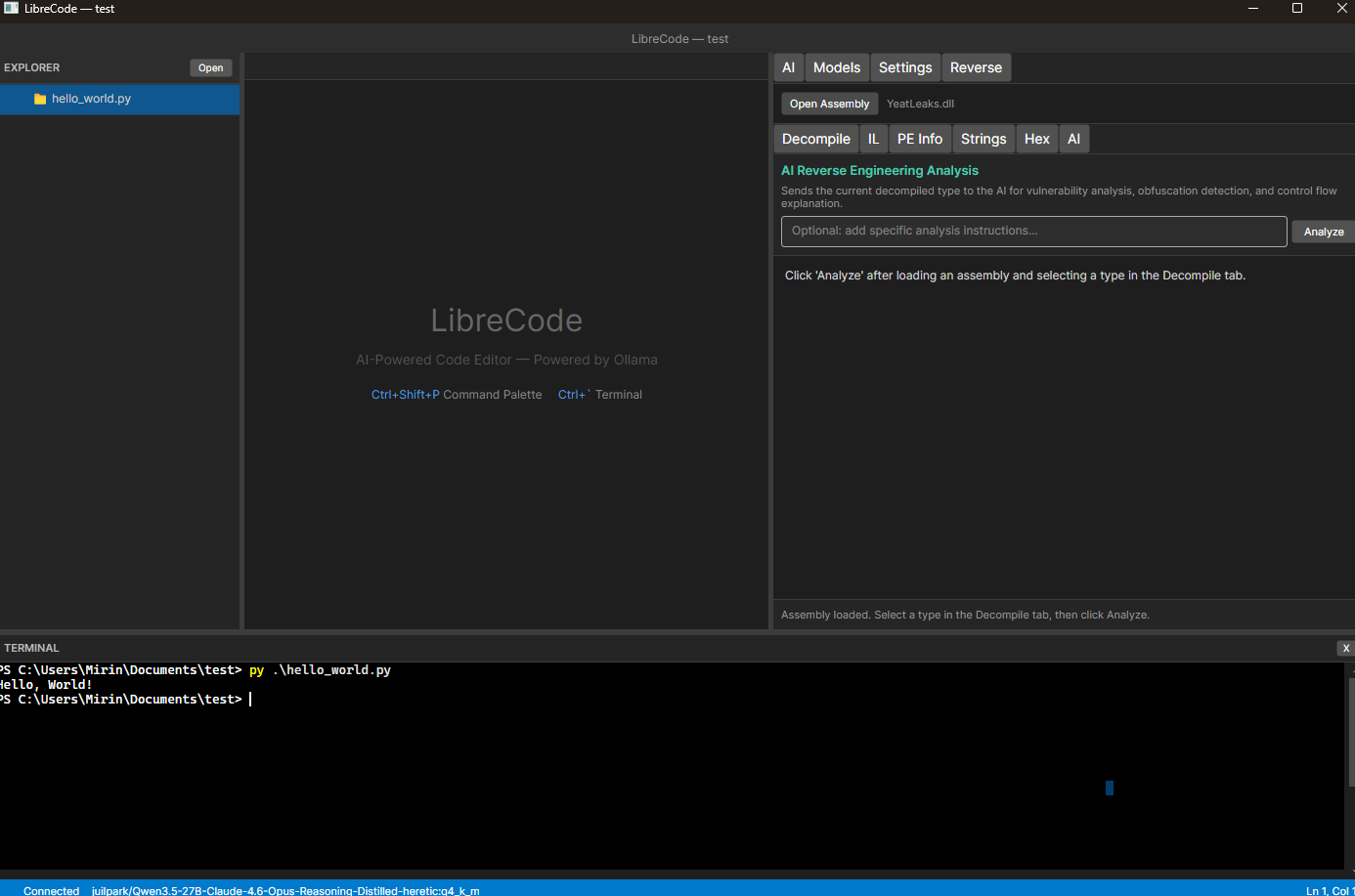Open the Settings tab
Image resolution: width=1355 pixels, height=896 pixels.
click(x=905, y=67)
